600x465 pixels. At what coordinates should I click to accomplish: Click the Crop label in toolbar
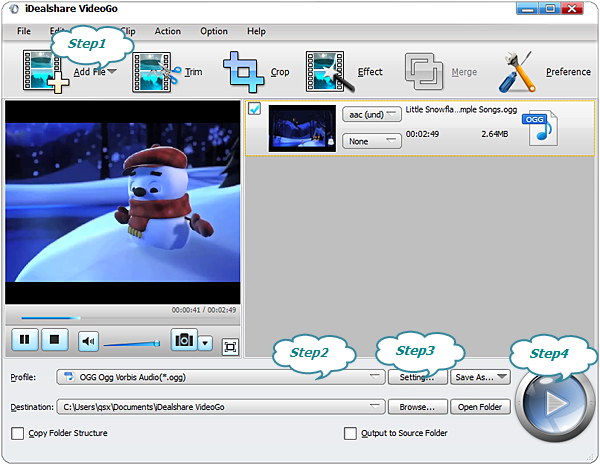pyautogui.click(x=280, y=72)
